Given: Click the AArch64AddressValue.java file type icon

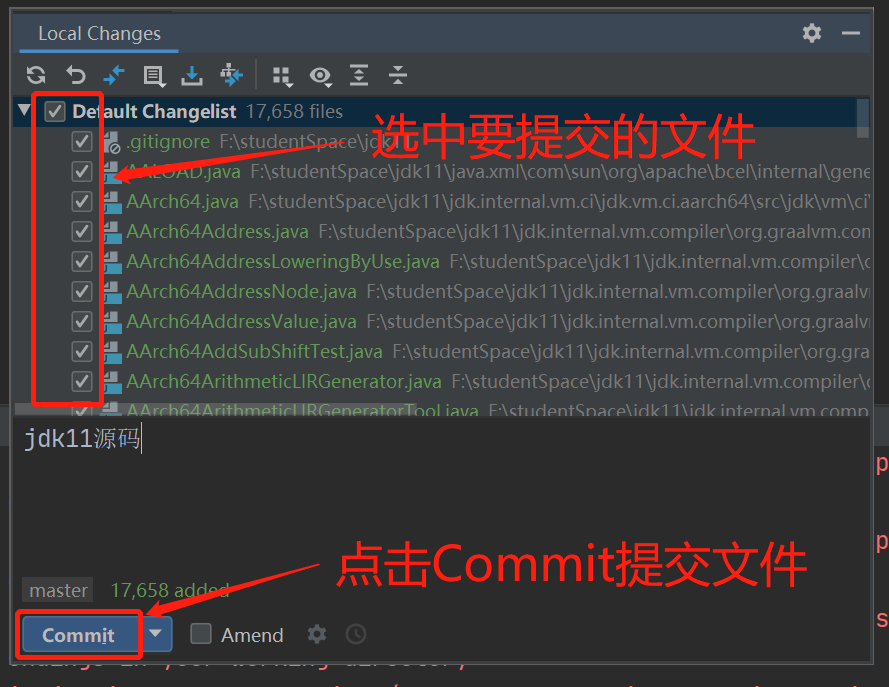Looking at the screenshot, I should [x=112, y=322].
